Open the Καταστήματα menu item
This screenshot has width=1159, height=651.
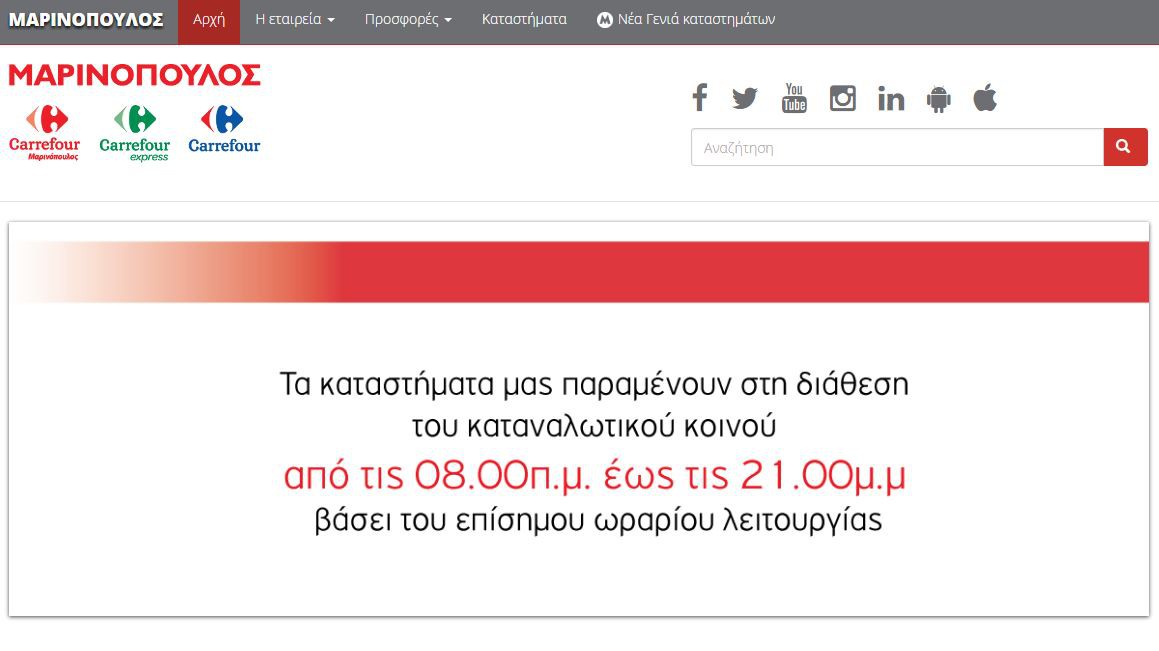[x=524, y=20]
